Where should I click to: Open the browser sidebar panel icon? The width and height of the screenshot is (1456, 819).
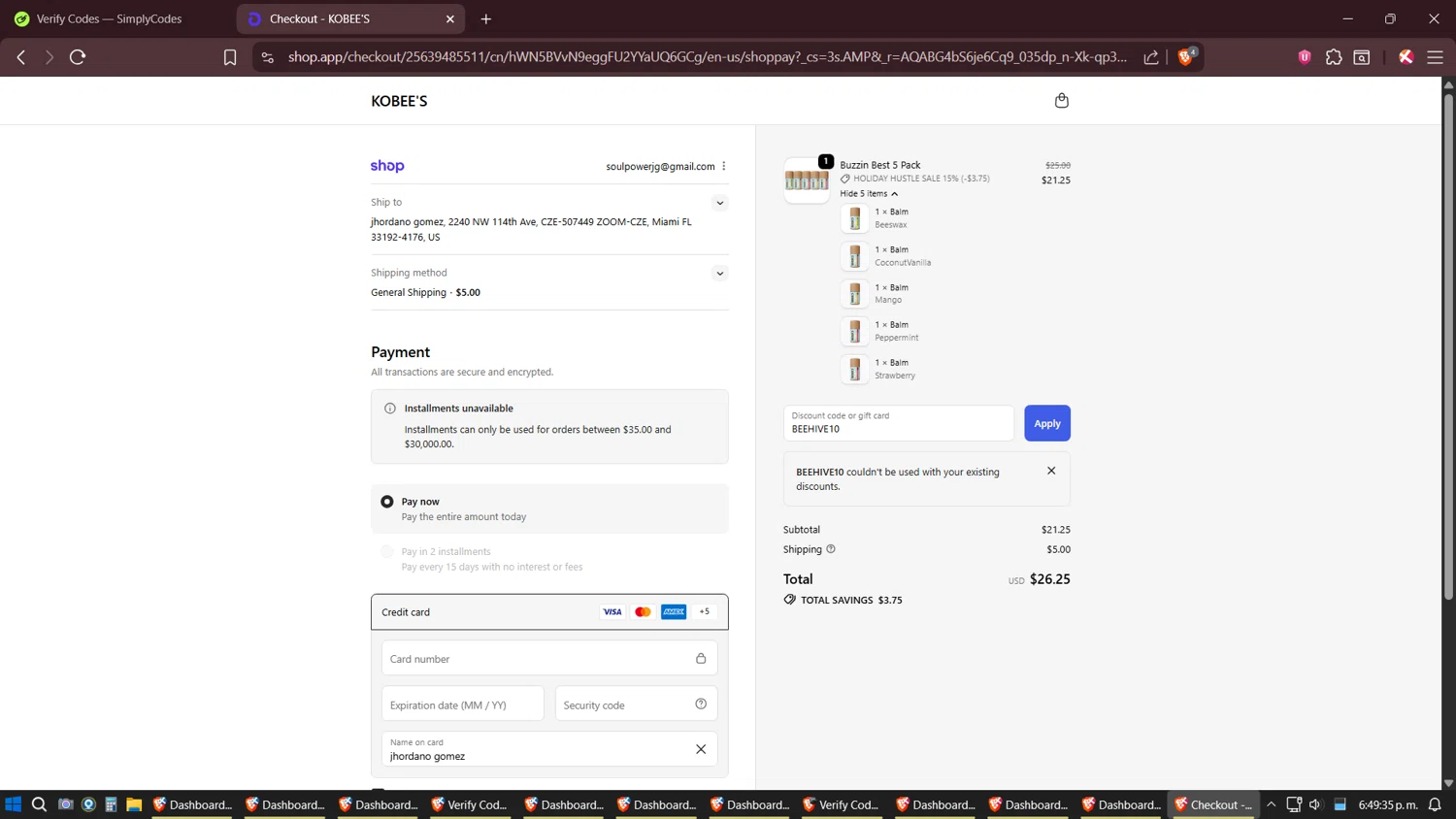[1362, 57]
